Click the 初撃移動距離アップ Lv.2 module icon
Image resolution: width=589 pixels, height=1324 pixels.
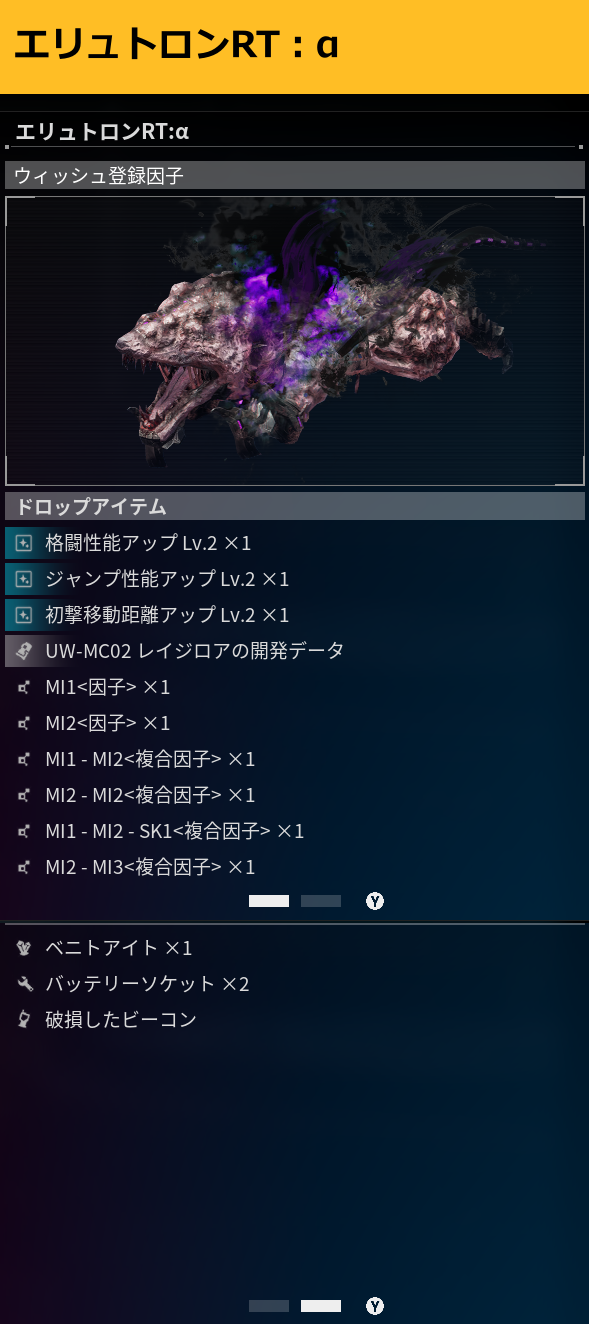[x=24, y=615]
